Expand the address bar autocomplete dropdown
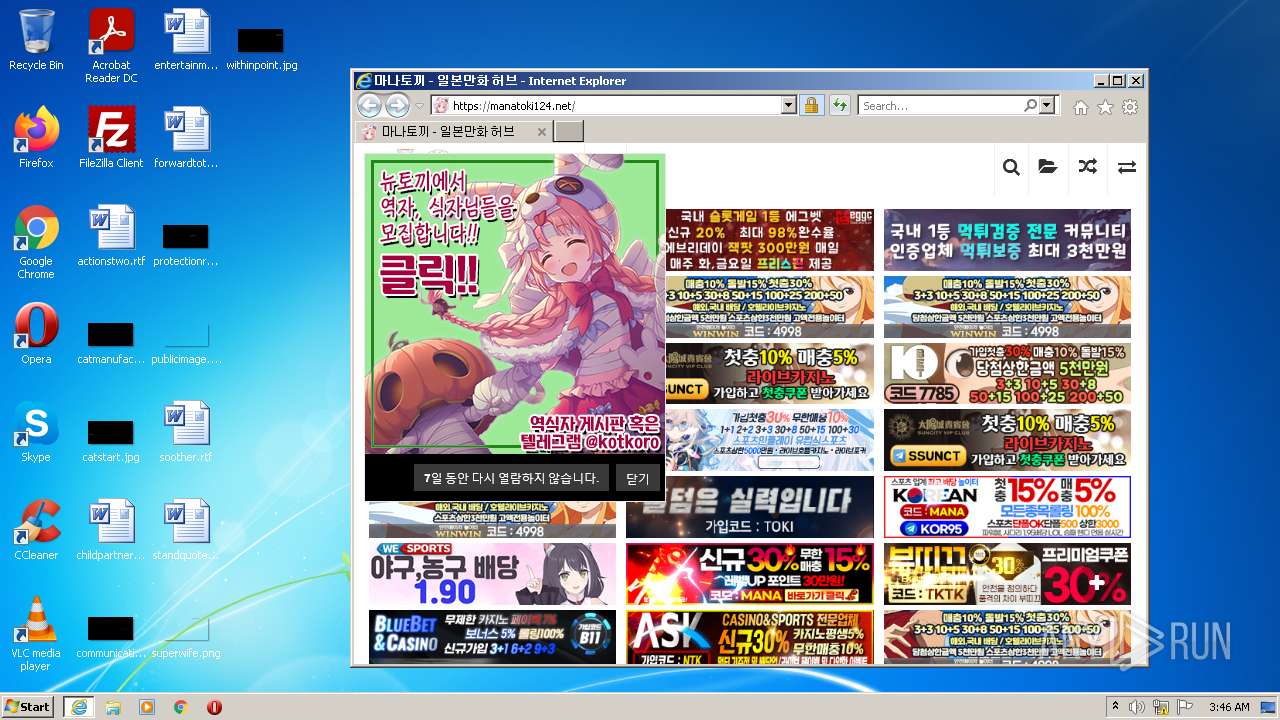This screenshot has height=720, width=1280. [x=788, y=105]
